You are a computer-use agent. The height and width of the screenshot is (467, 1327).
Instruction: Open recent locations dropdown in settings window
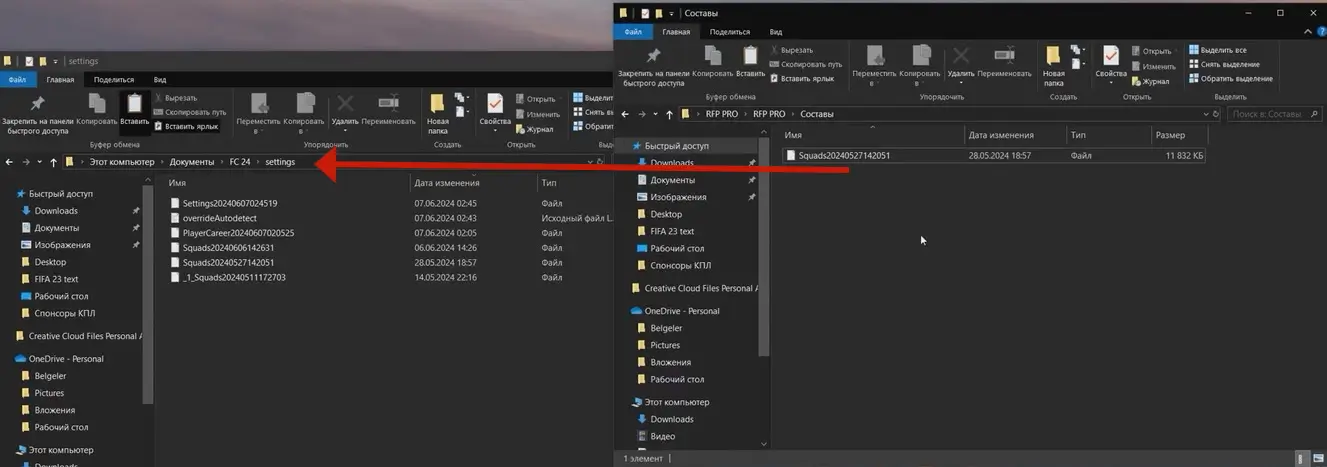tap(39, 162)
